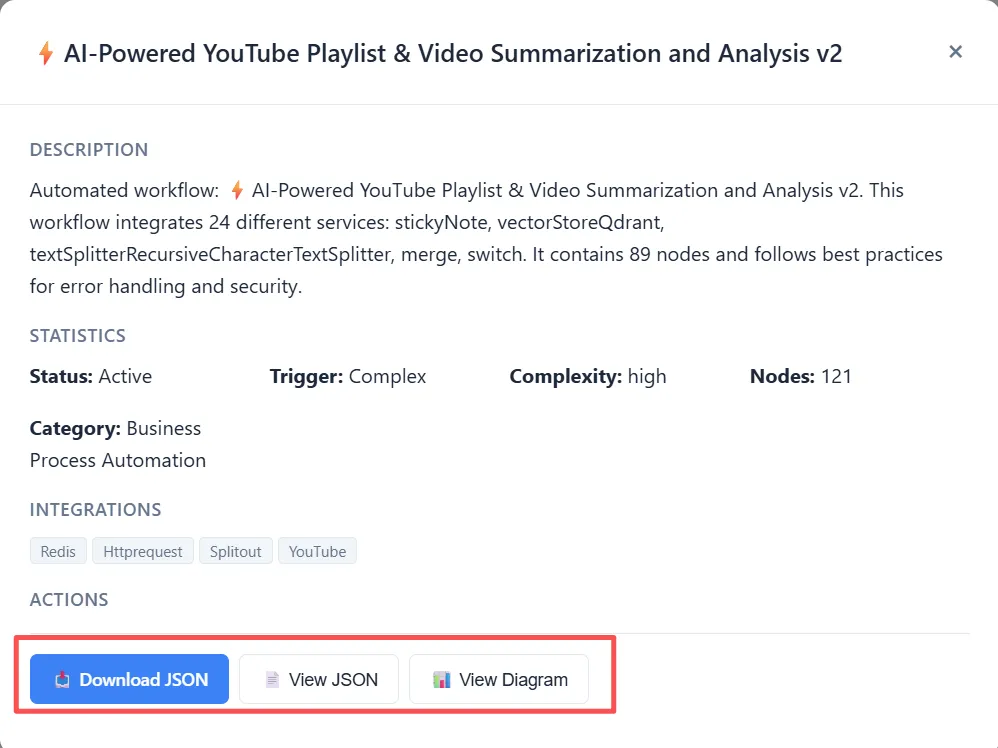Select the Httprequest integration tag
The height and width of the screenshot is (748, 998).
point(145,551)
